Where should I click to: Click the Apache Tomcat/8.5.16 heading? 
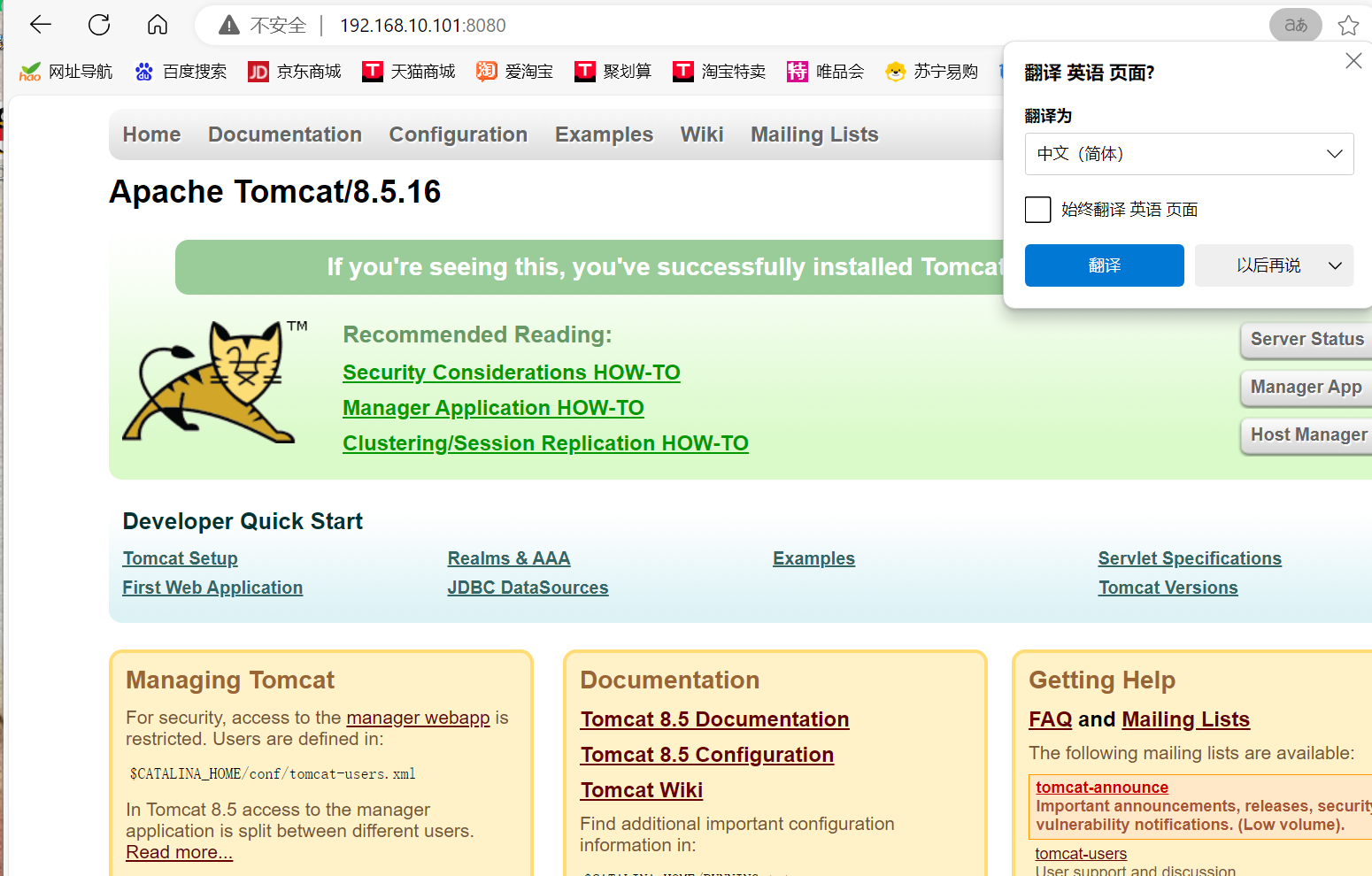(274, 192)
